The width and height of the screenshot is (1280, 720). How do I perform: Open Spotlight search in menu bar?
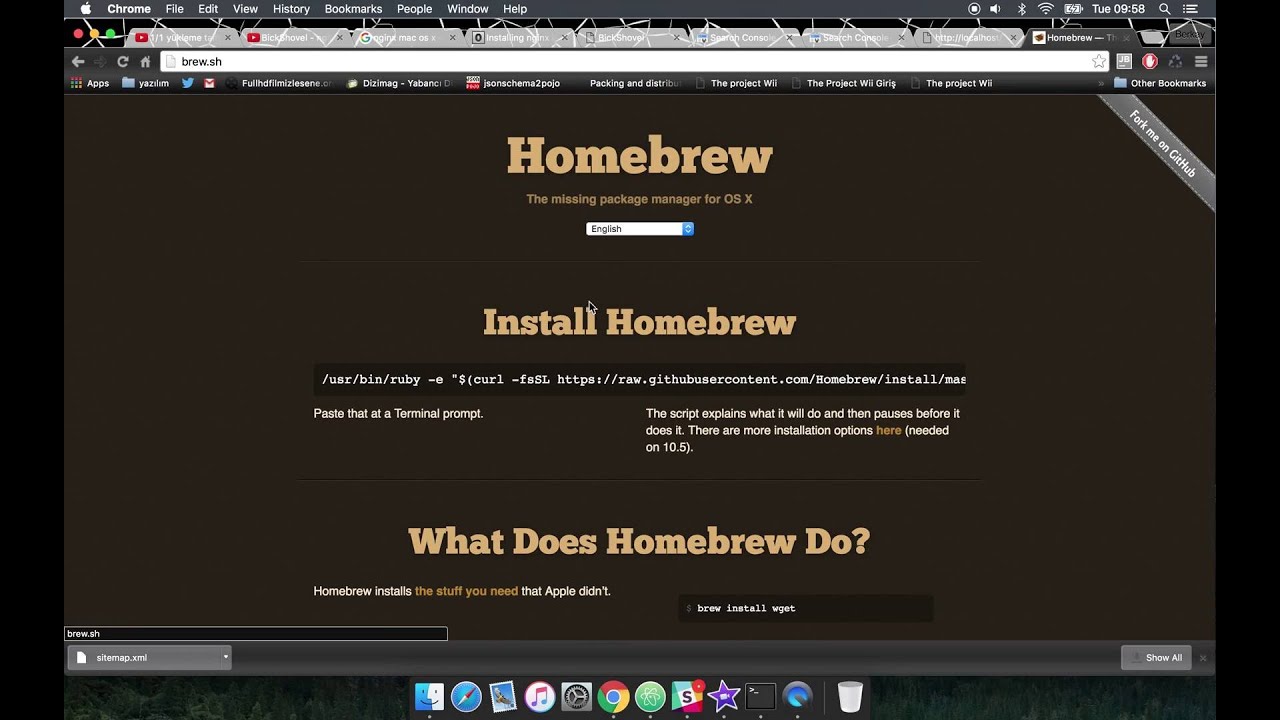[1165, 9]
